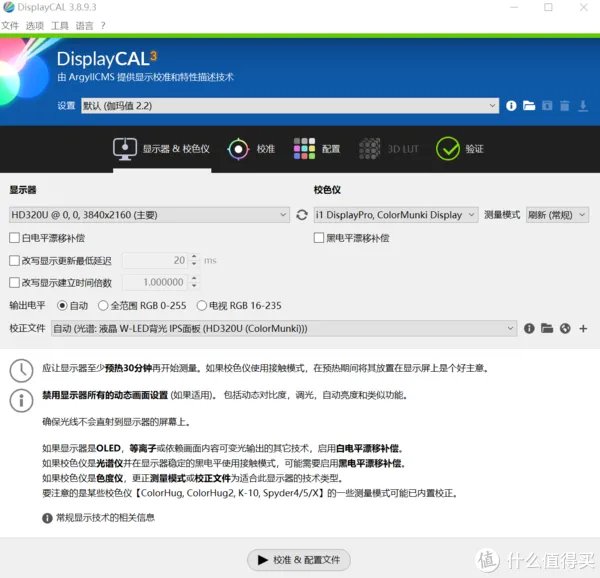This screenshot has height=578, width=600.
Task: Browse for correction file folder icon
Action: point(547,328)
